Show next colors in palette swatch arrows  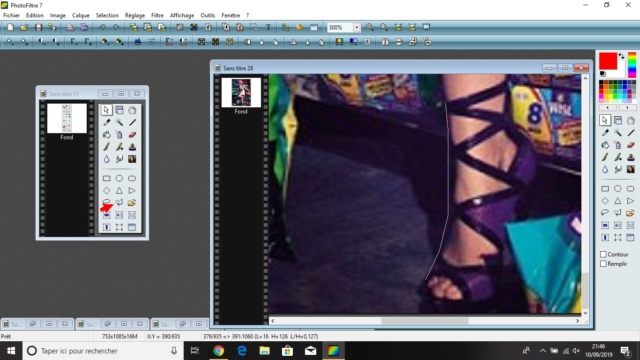(x=627, y=108)
